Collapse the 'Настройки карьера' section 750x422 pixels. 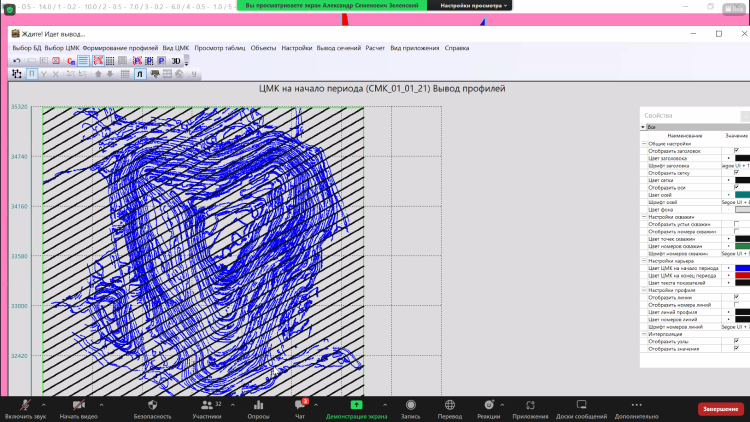(644, 261)
